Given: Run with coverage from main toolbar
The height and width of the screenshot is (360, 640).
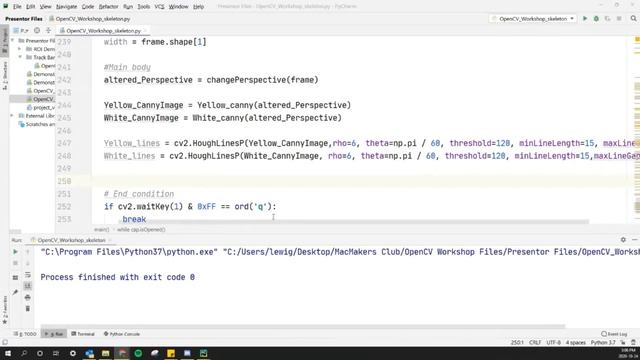Looking at the screenshot, I should (607, 19).
